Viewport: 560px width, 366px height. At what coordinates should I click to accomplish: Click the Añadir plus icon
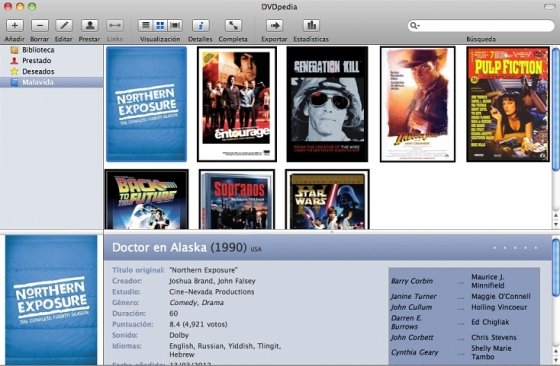(15, 25)
